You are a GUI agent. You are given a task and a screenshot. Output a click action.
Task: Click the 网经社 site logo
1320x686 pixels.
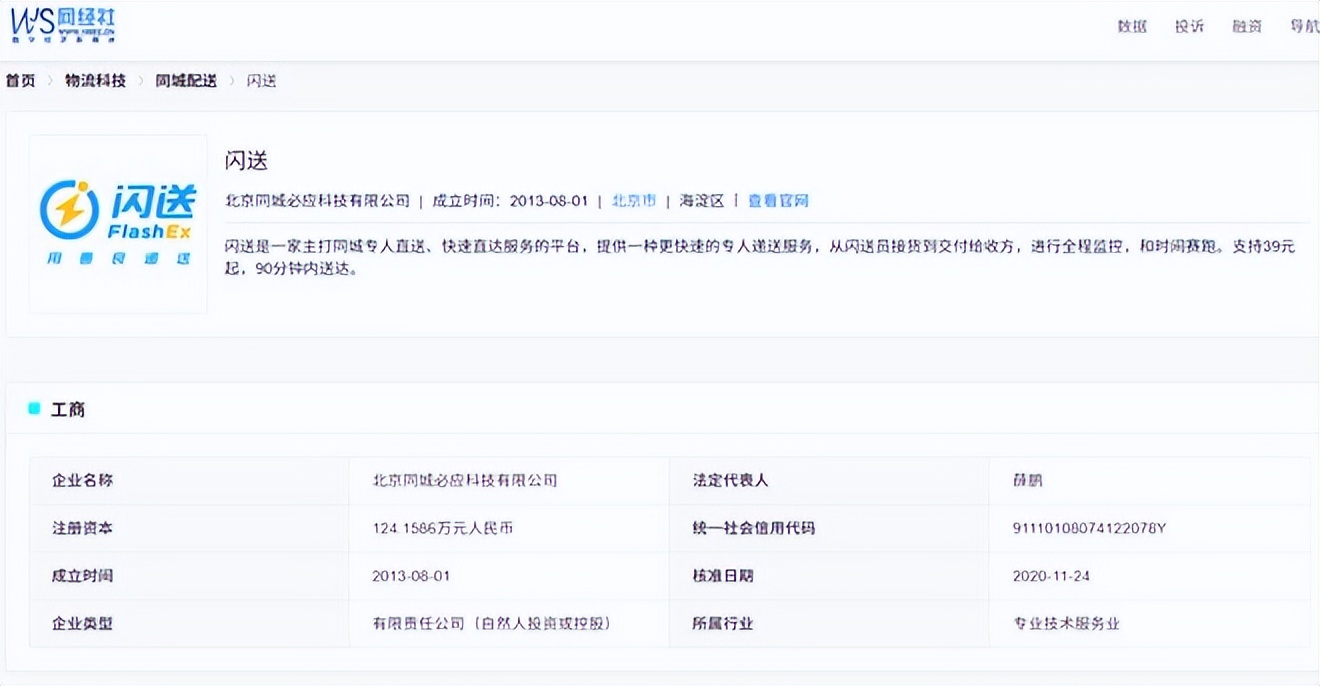(64, 24)
